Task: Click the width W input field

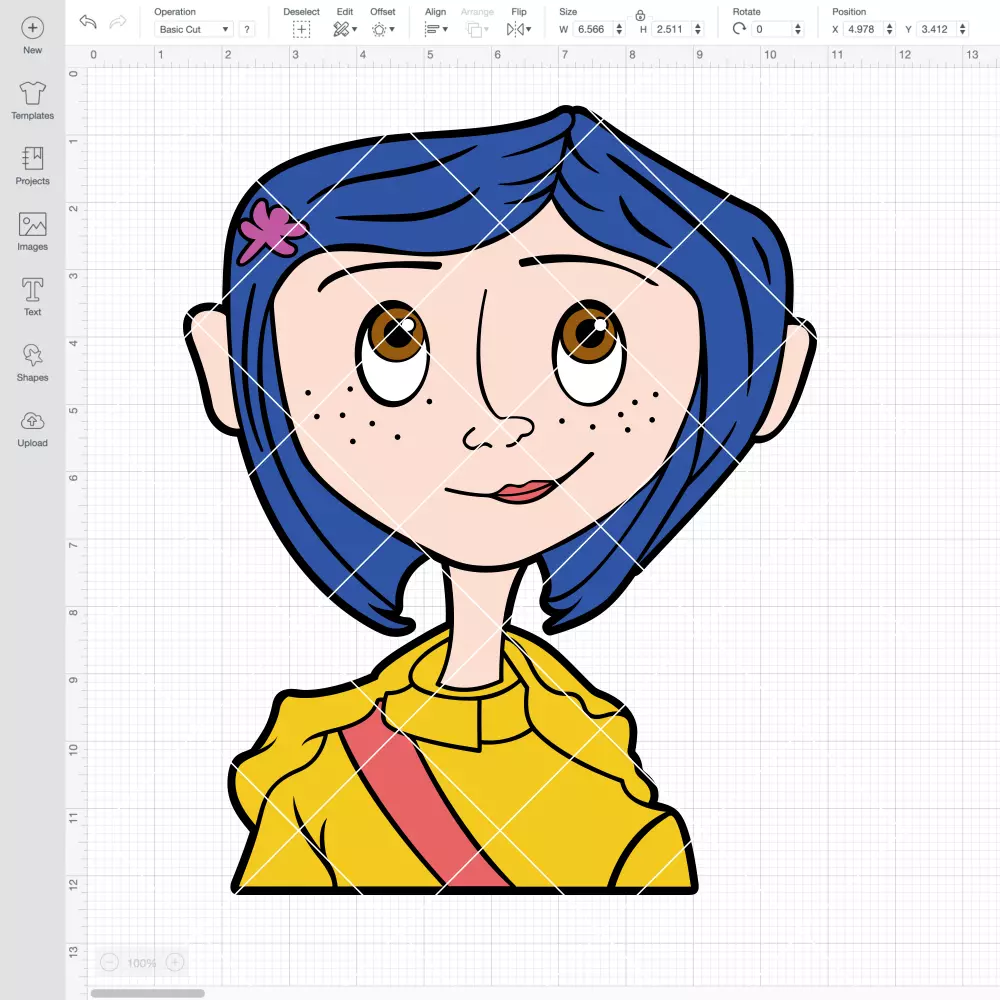Action: click(x=592, y=29)
